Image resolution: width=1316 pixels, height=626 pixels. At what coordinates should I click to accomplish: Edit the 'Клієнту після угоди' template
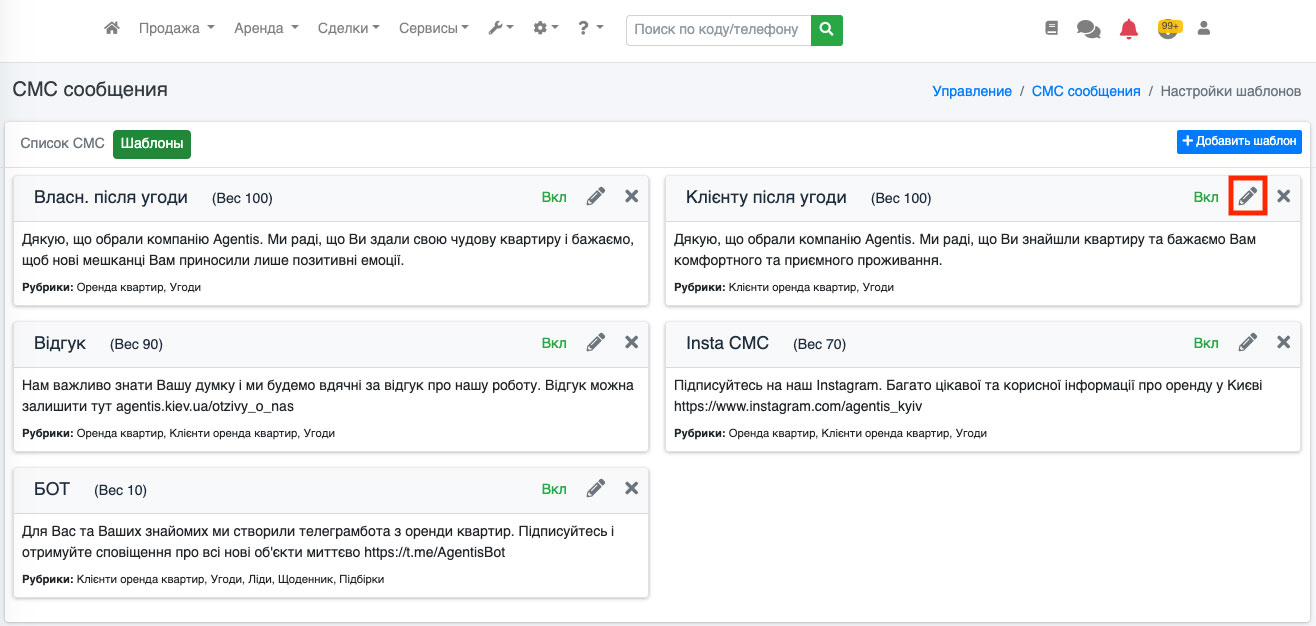(1248, 197)
